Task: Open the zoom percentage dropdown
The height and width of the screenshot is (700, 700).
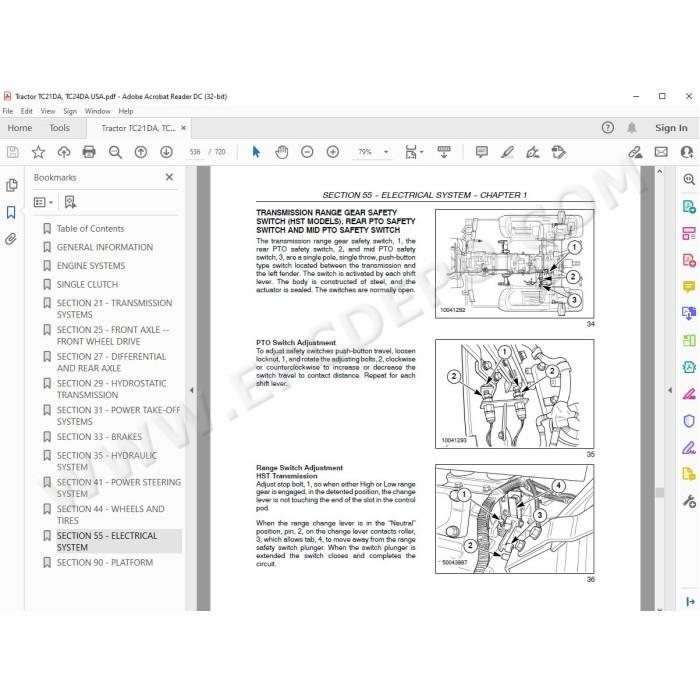Action: pyautogui.click(x=386, y=152)
